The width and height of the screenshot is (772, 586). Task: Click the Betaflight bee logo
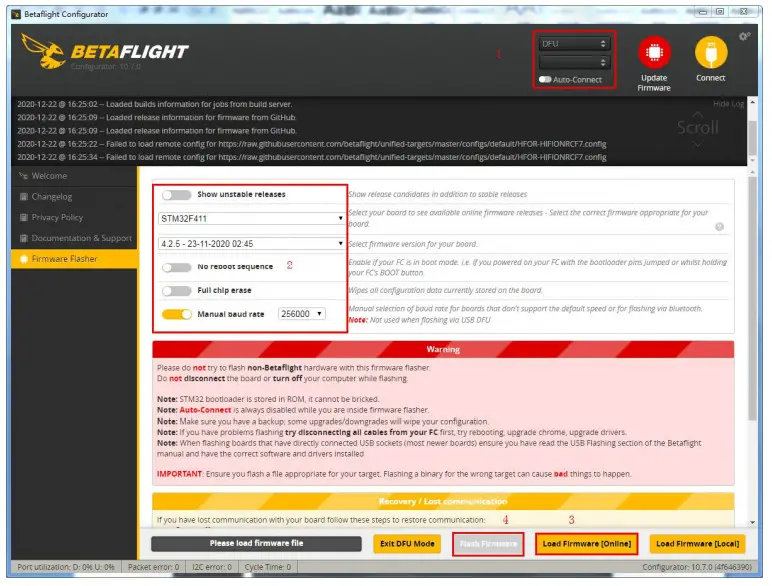43,51
